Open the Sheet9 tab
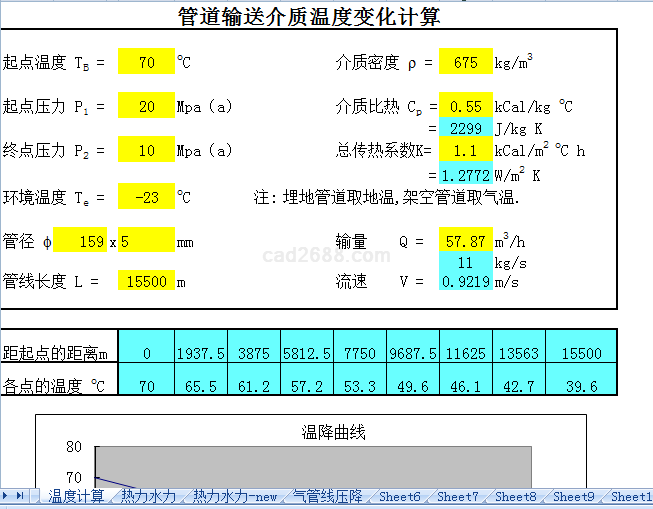The height and width of the screenshot is (509, 653). click(x=574, y=496)
